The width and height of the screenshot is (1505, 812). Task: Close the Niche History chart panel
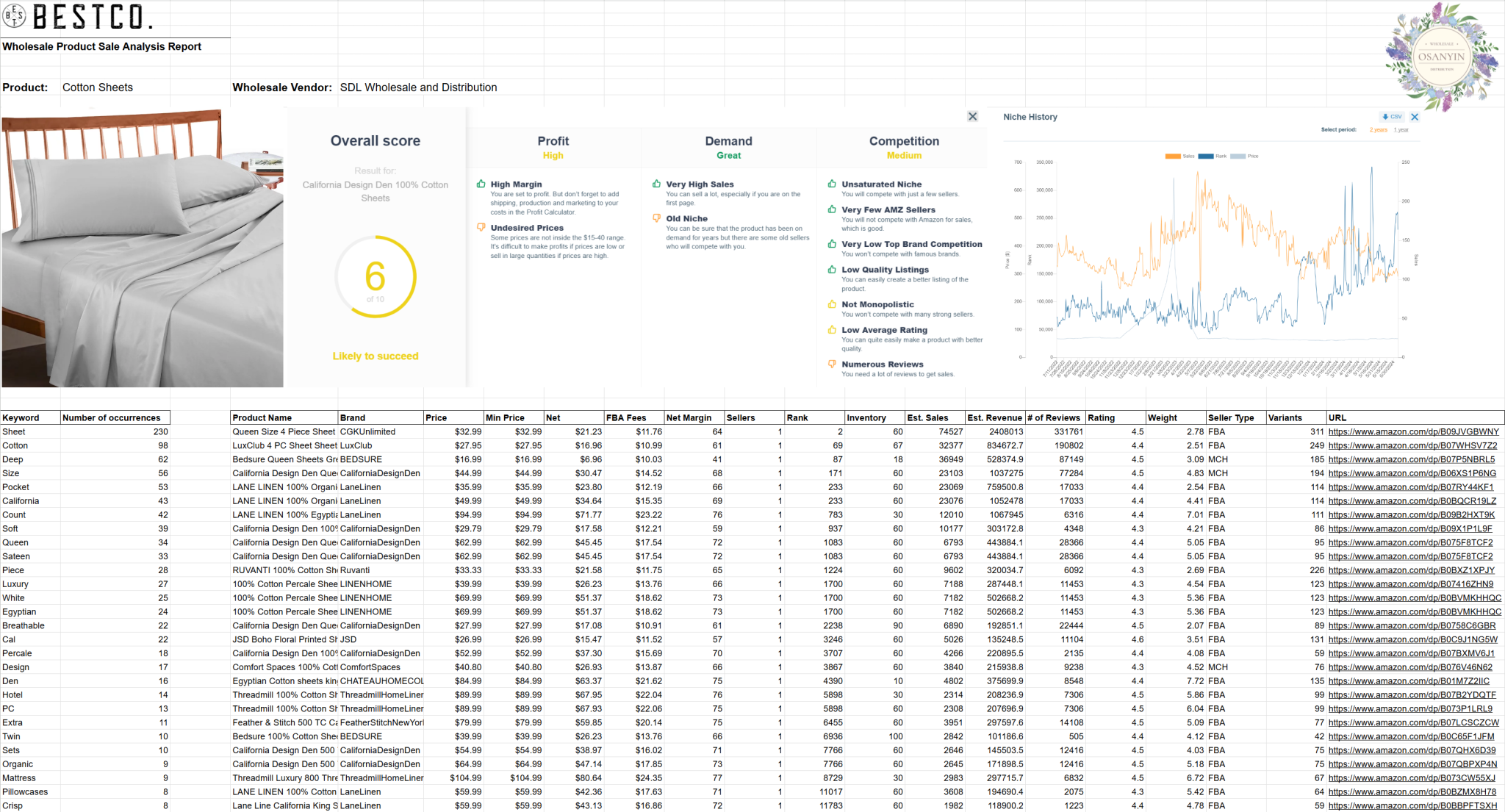[1415, 117]
